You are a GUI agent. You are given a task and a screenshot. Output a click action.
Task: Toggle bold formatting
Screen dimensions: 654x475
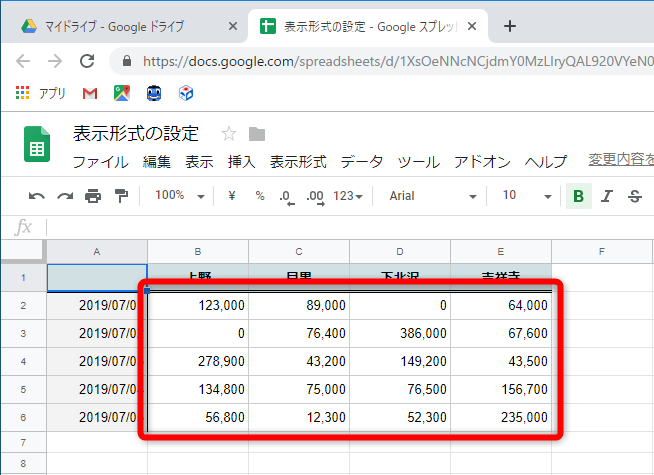[579, 196]
